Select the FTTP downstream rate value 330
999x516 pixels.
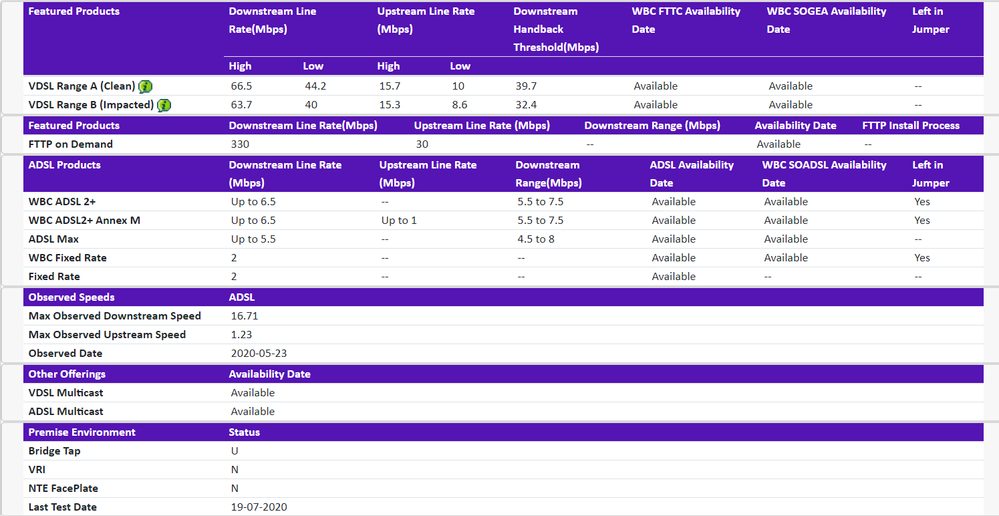(240, 144)
